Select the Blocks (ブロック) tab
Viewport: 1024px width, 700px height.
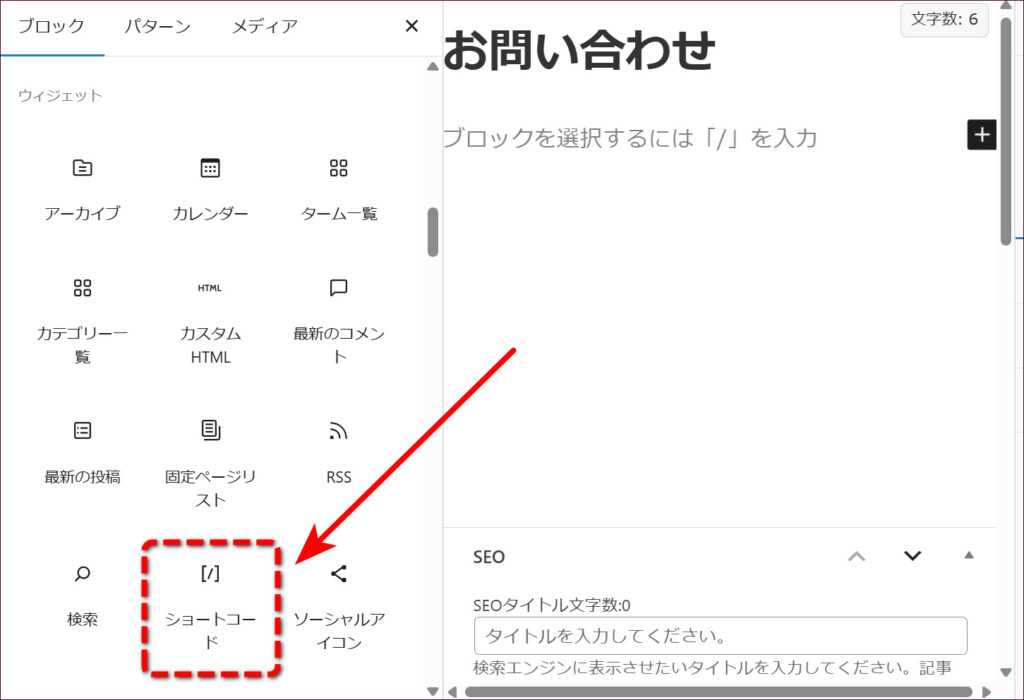point(50,27)
